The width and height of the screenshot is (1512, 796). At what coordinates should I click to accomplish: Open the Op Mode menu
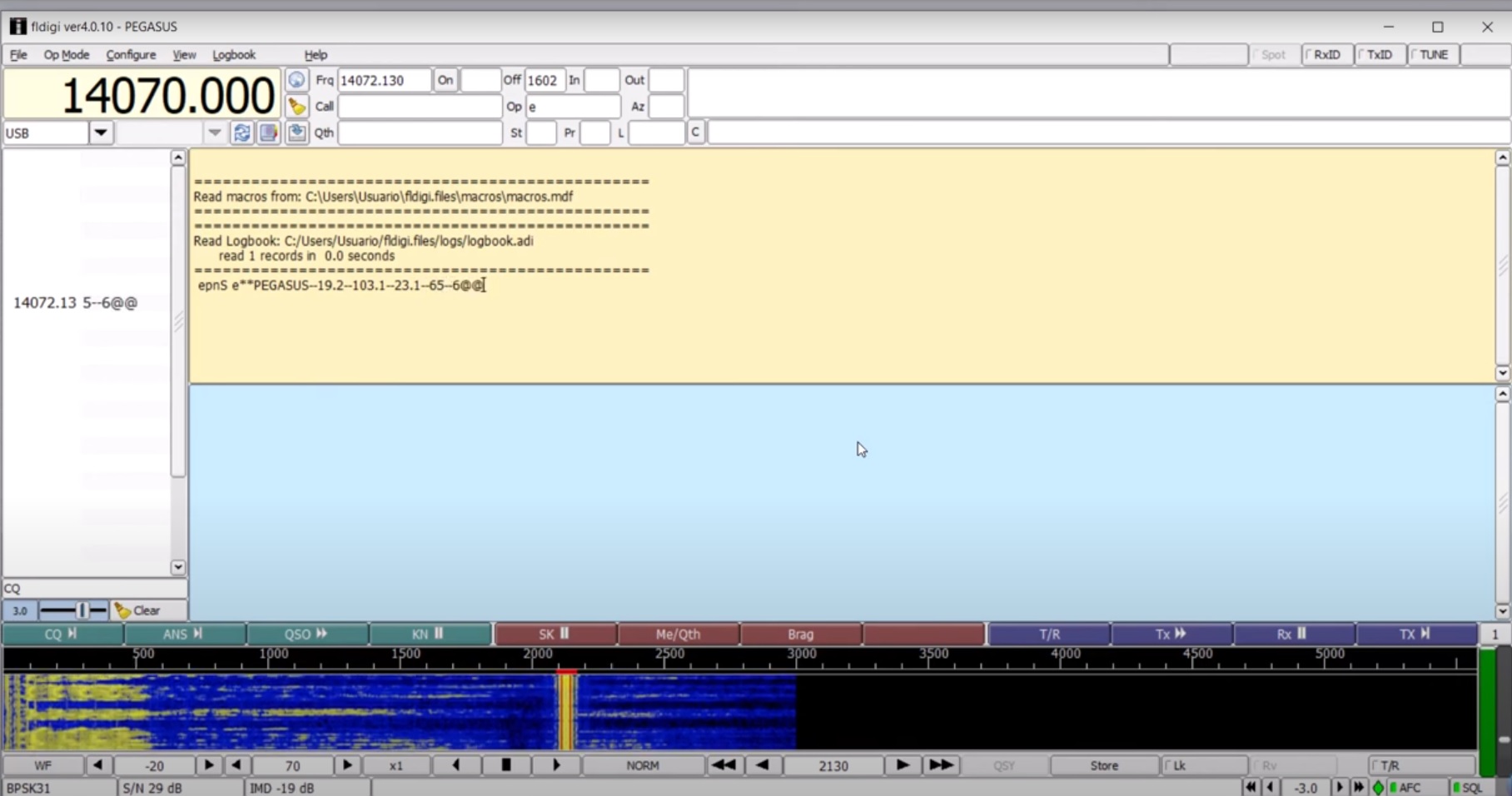click(67, 55)
